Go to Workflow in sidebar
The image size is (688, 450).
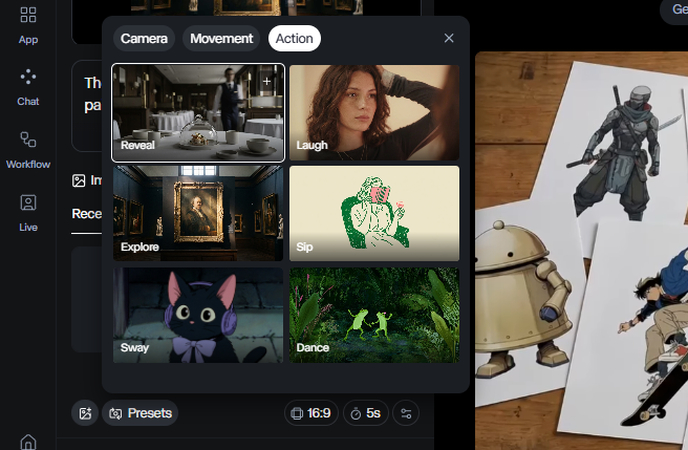click(28, 148)
